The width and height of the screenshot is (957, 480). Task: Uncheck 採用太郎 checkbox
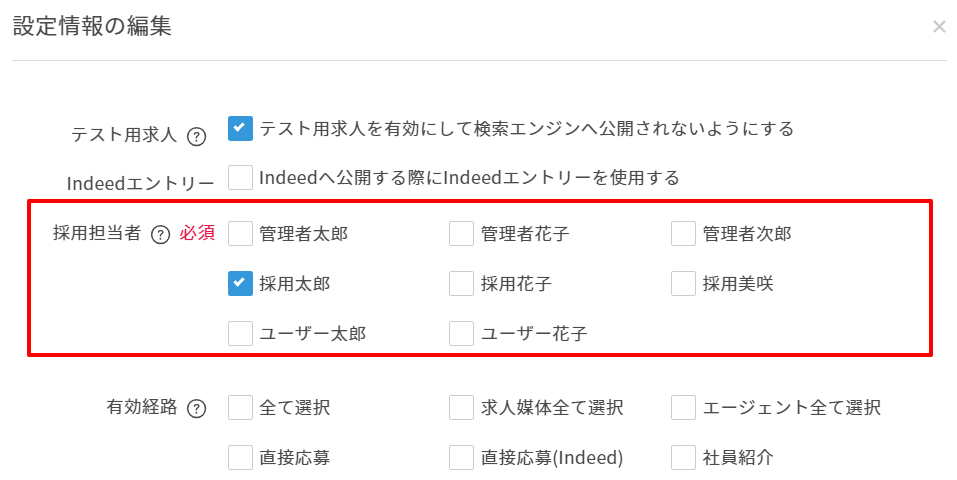click(240, 284)
